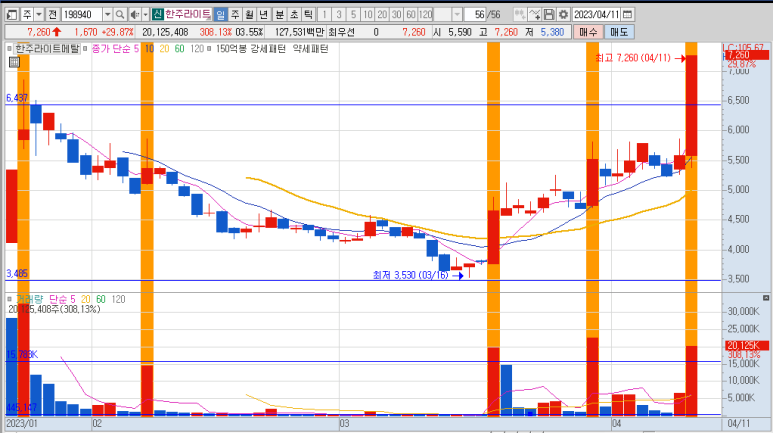
Task: Click the 3,485 horizontal line label
Action: pyautogui.click(x=17, y=273)
